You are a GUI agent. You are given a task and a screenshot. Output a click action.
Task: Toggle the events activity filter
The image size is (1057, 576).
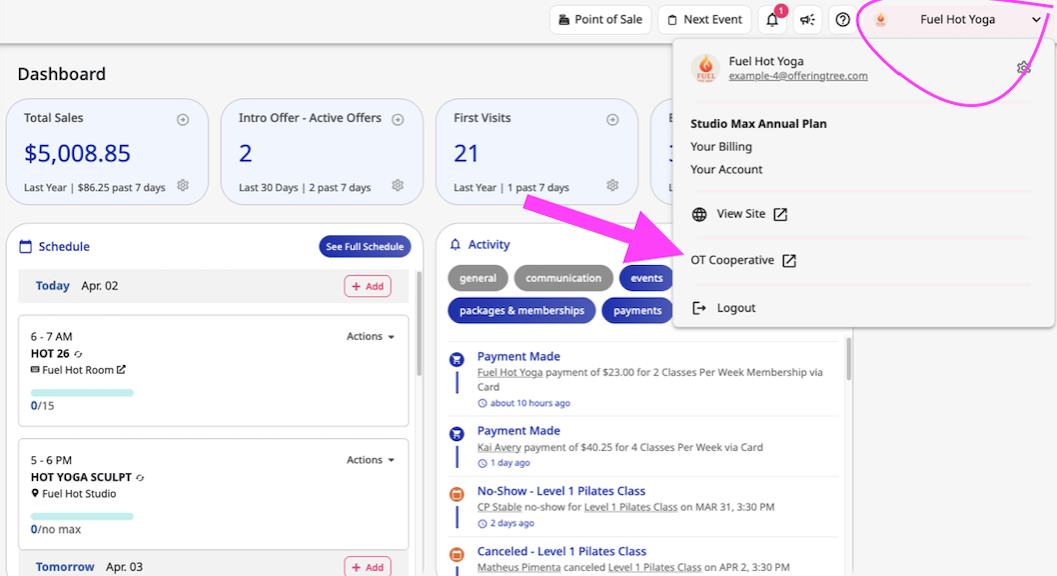pos(646,278)
